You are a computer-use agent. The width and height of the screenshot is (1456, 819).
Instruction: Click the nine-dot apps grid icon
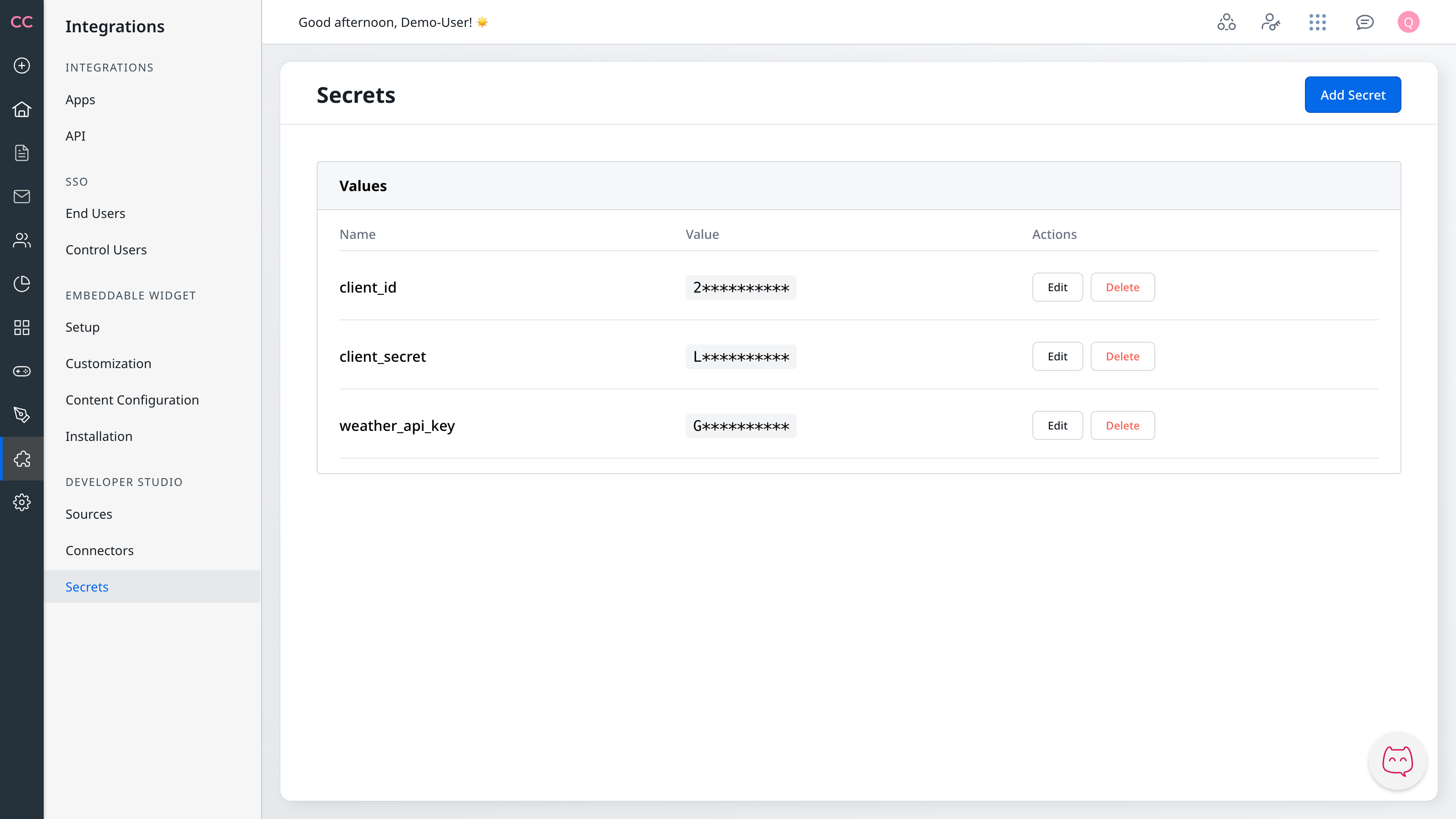click(x=1317, y=22)
